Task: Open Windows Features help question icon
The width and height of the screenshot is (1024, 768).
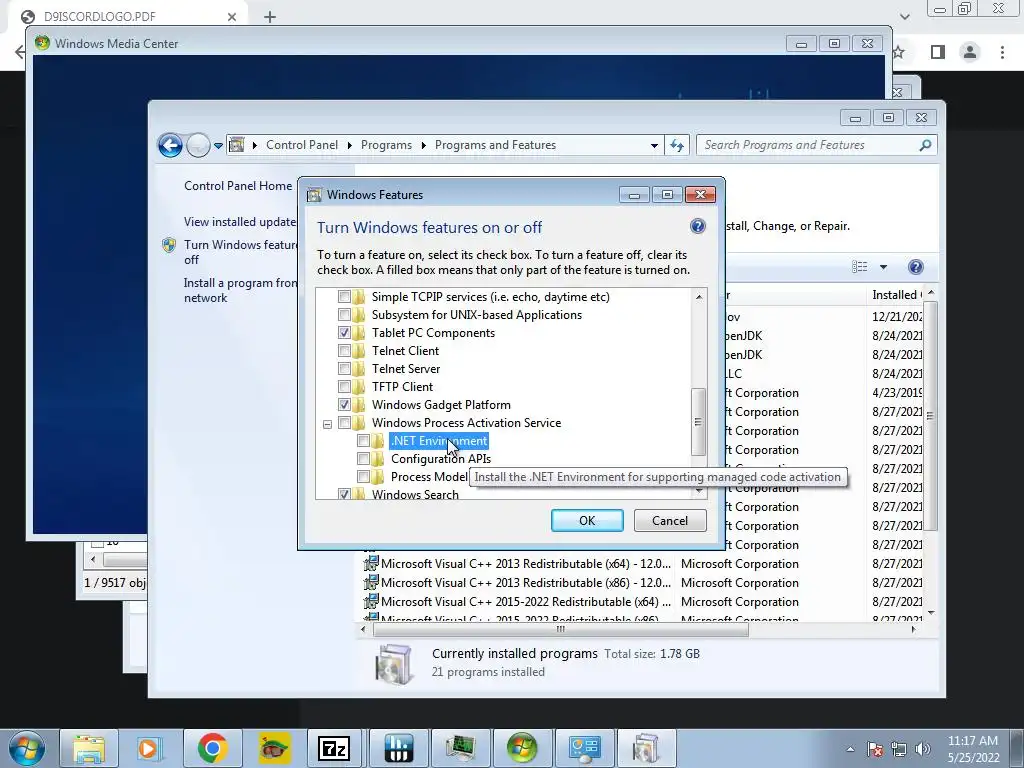Action: (697, 227)
